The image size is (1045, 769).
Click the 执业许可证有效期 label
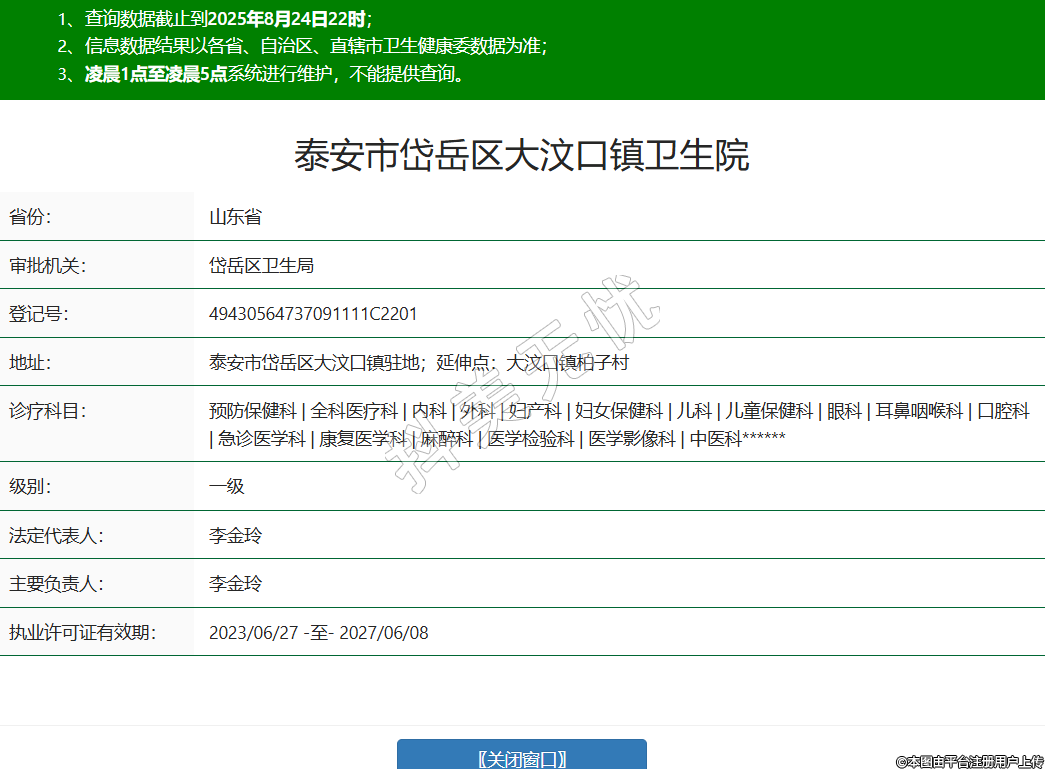pos(83,633)
